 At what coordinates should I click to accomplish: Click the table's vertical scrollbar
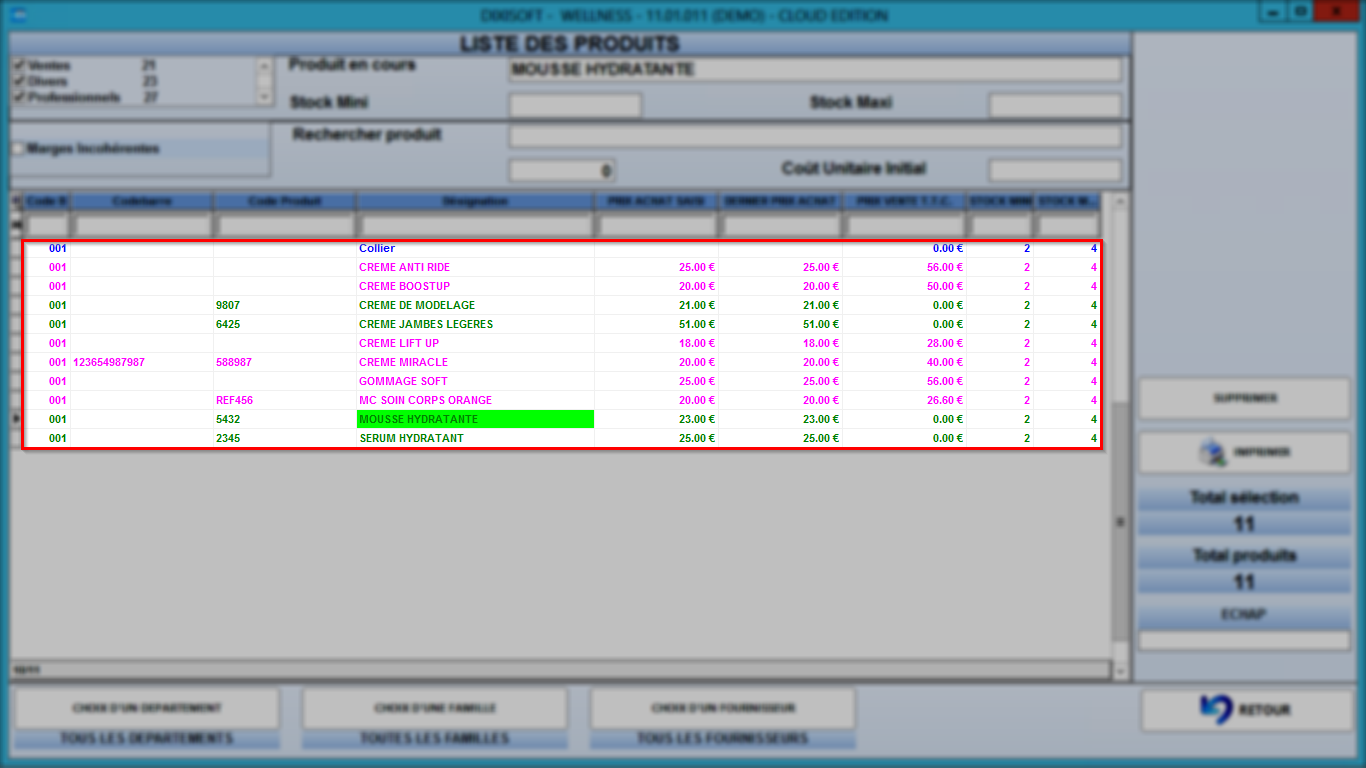click(x=1120, y=435)
